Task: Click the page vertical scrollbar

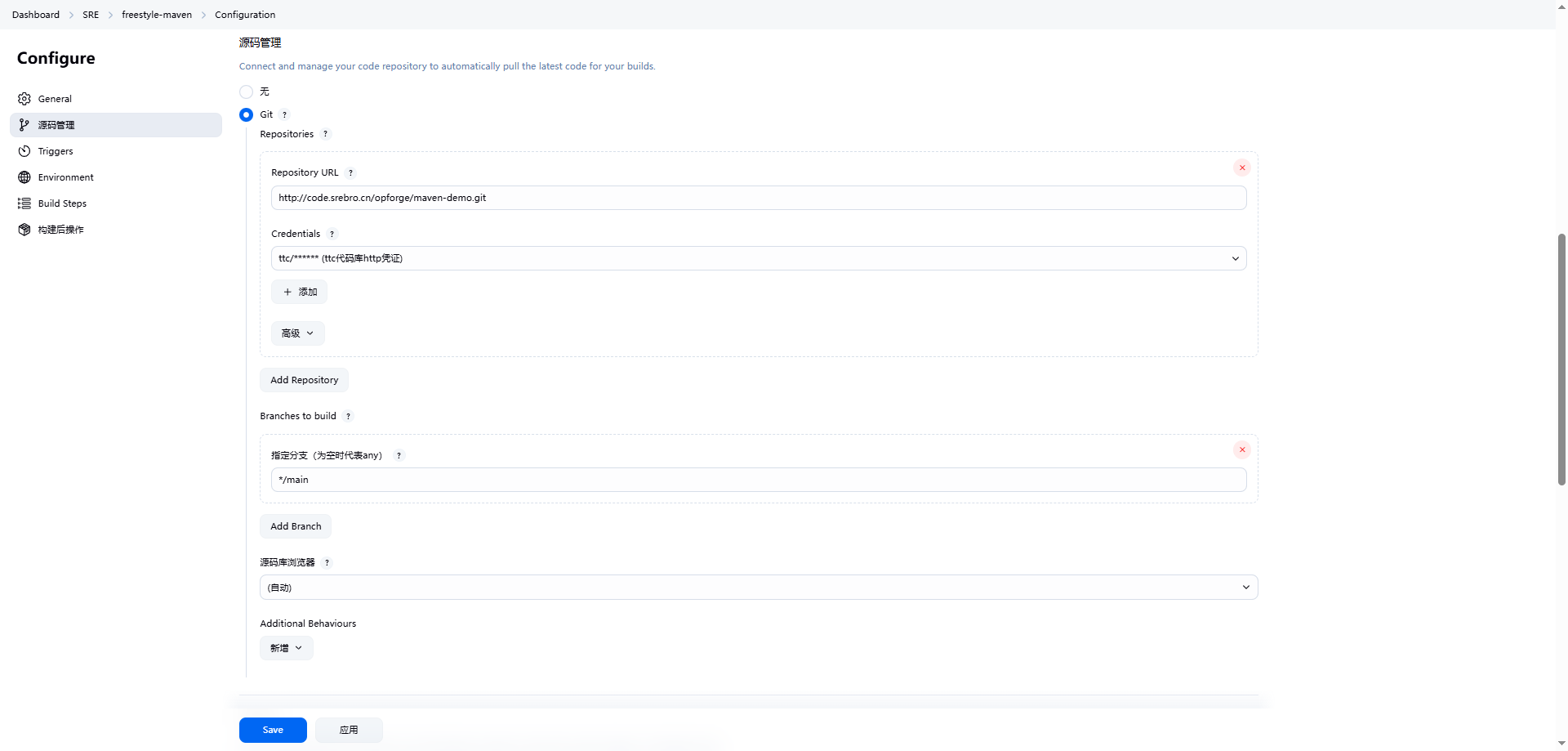Action: 1561,360
